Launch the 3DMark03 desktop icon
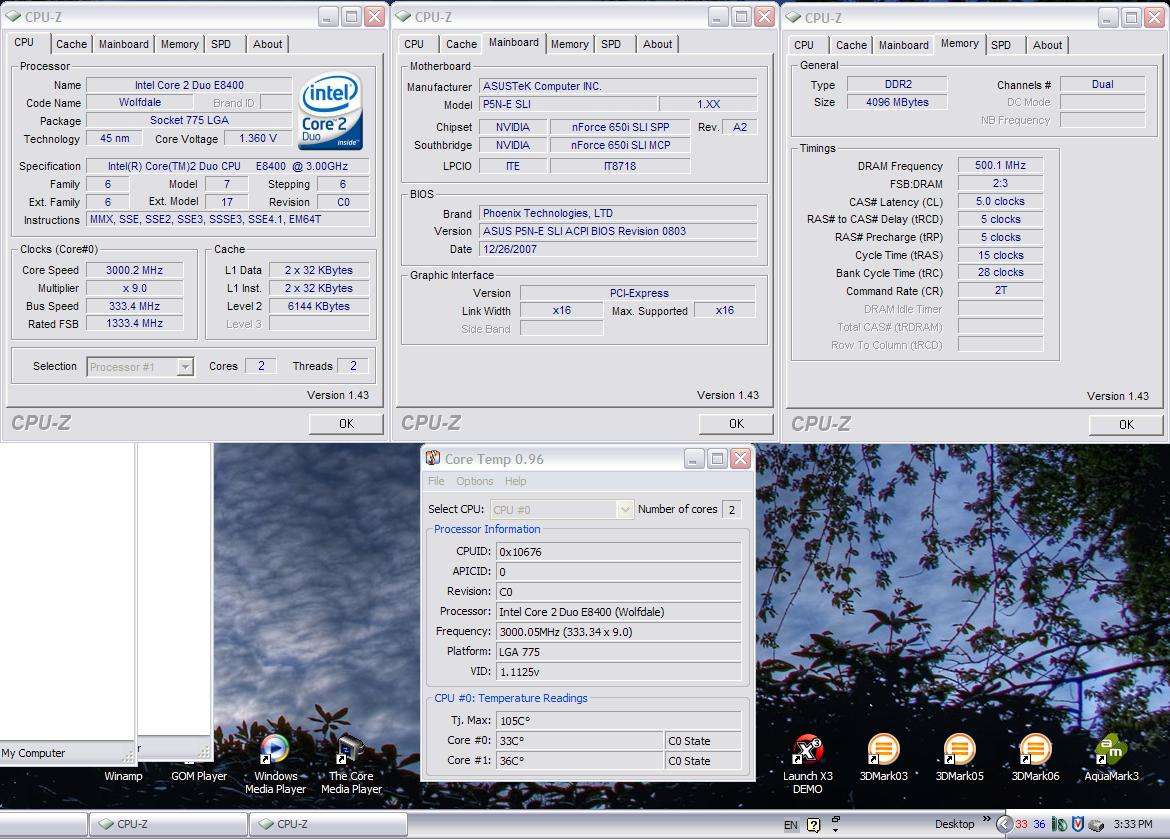This screenshot has height=840, width=1170. click(883, 759)
